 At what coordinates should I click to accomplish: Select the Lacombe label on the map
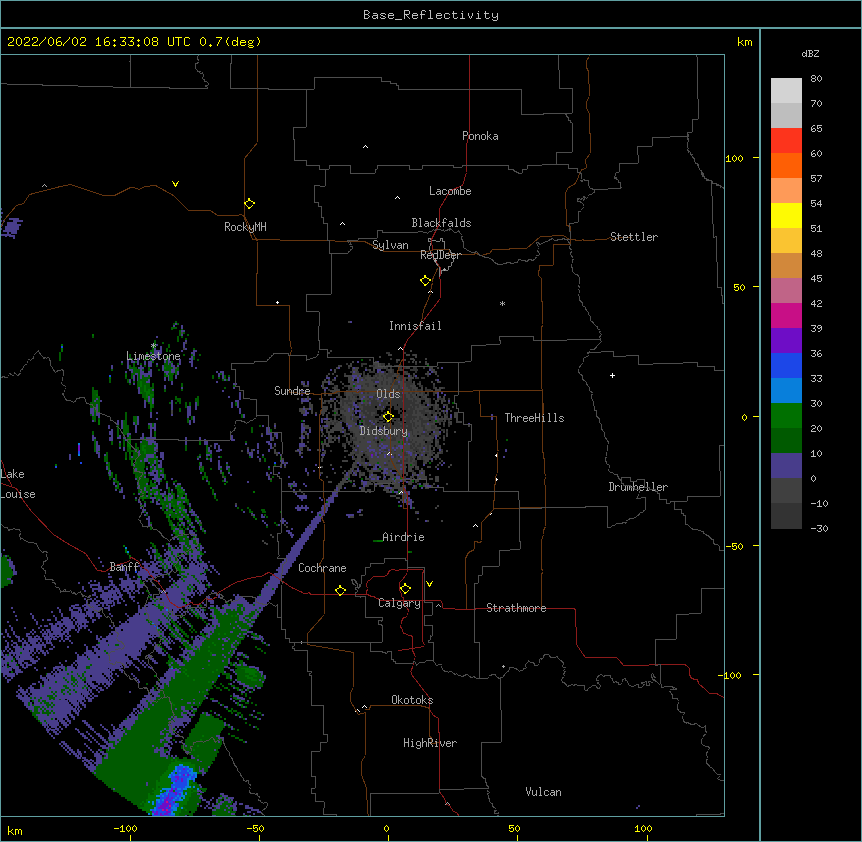click(x=450, y=191)
